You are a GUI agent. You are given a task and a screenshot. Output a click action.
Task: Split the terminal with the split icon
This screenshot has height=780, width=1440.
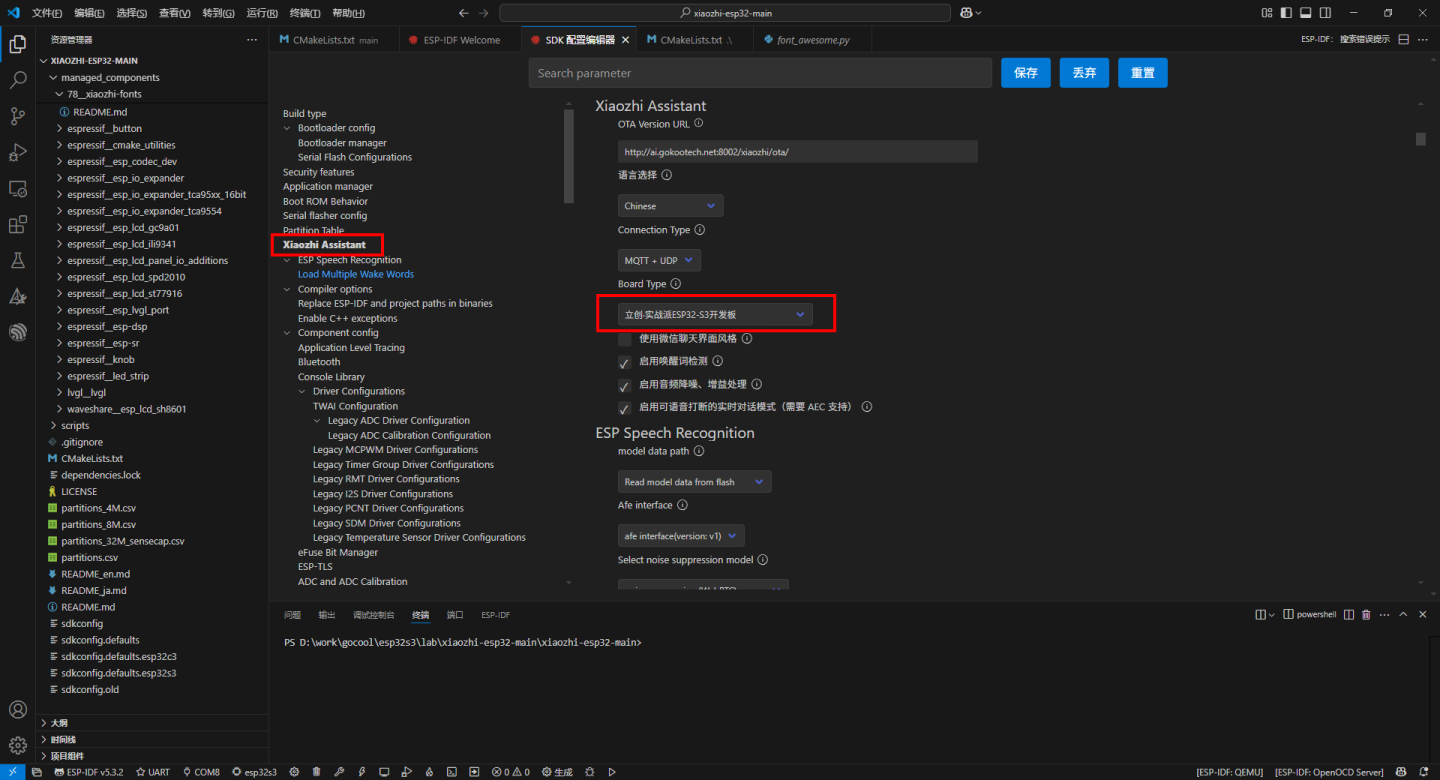pos(1349,615)
